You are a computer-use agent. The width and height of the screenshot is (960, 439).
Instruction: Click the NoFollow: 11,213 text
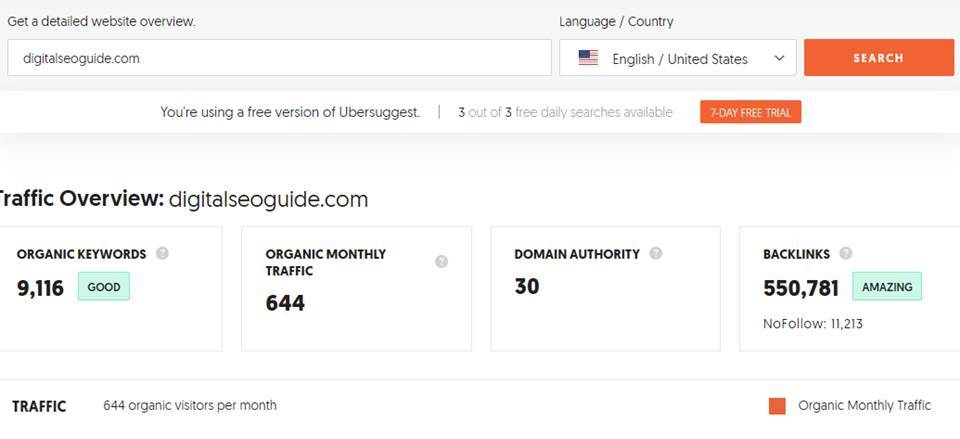tap(813, 324)
